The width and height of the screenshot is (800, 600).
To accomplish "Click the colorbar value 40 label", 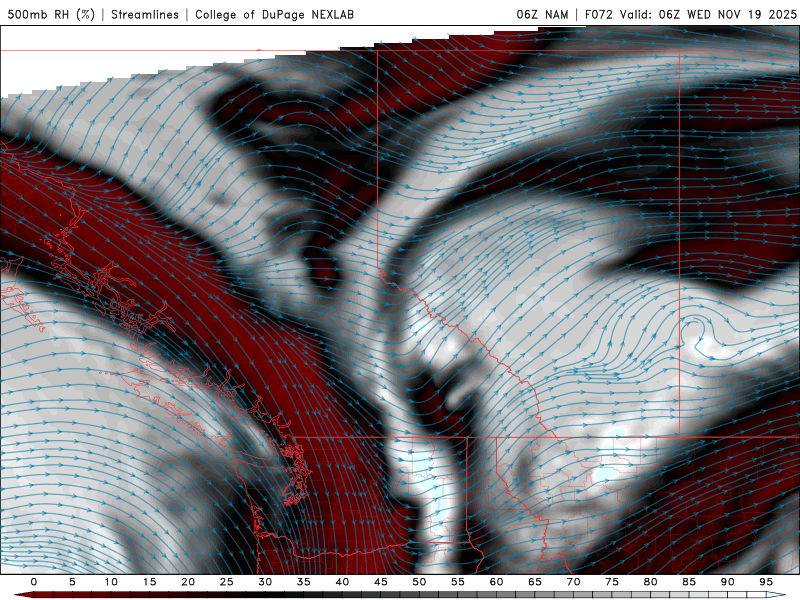I will 342,582.
